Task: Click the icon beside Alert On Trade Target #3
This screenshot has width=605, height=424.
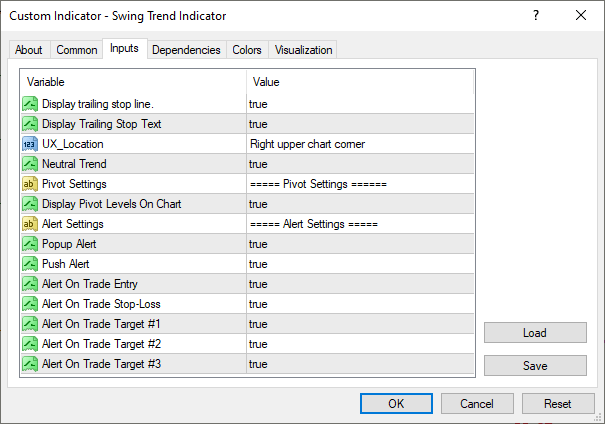Action: pos(30,364)
